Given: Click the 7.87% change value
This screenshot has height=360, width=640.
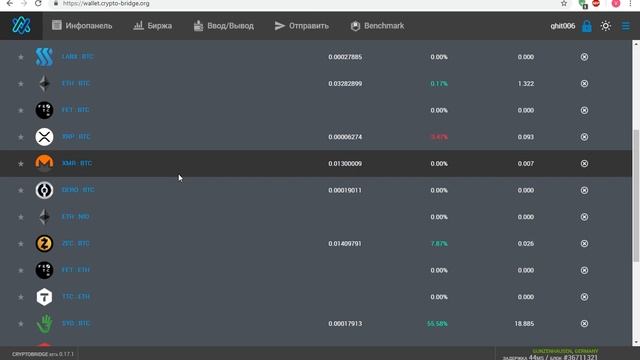Looking at the screenshot, I should coord(439,244).
